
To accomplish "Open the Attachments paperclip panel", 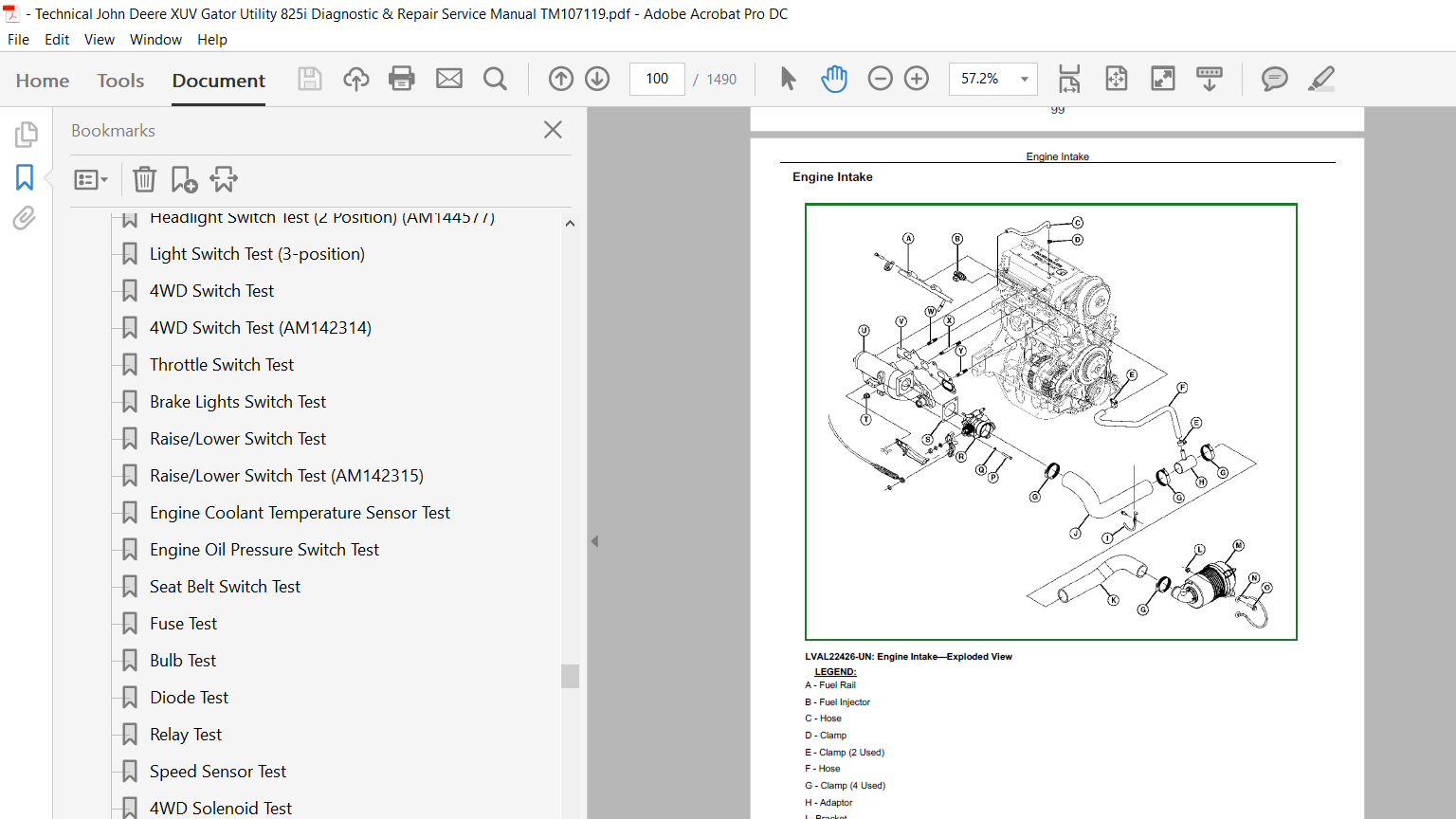I will pyautogui.click(x=25, y=219).
